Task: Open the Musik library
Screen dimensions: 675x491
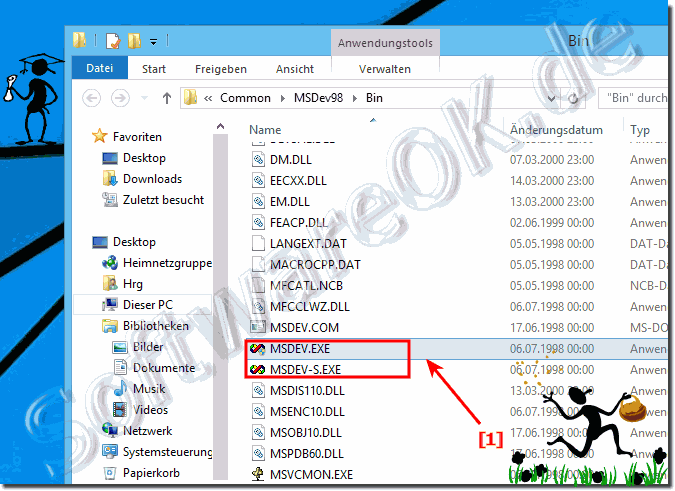Action: click(139, 389)
